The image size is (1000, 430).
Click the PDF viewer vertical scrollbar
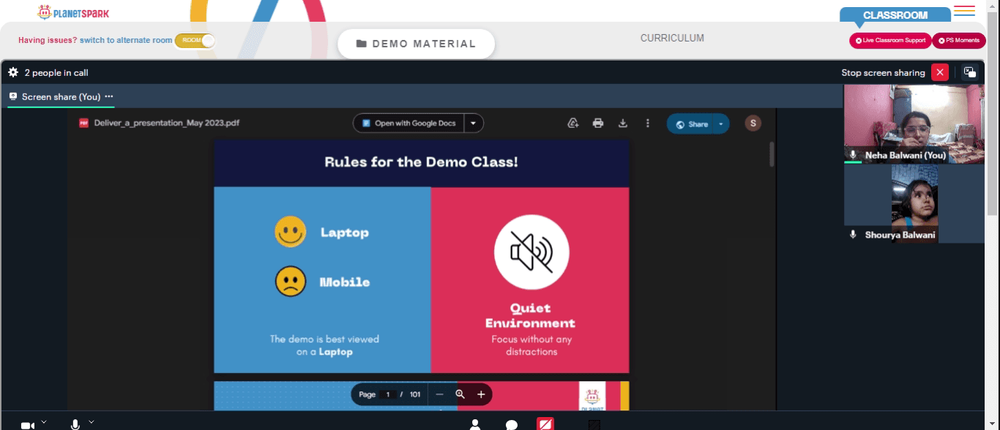click(771, 154)
